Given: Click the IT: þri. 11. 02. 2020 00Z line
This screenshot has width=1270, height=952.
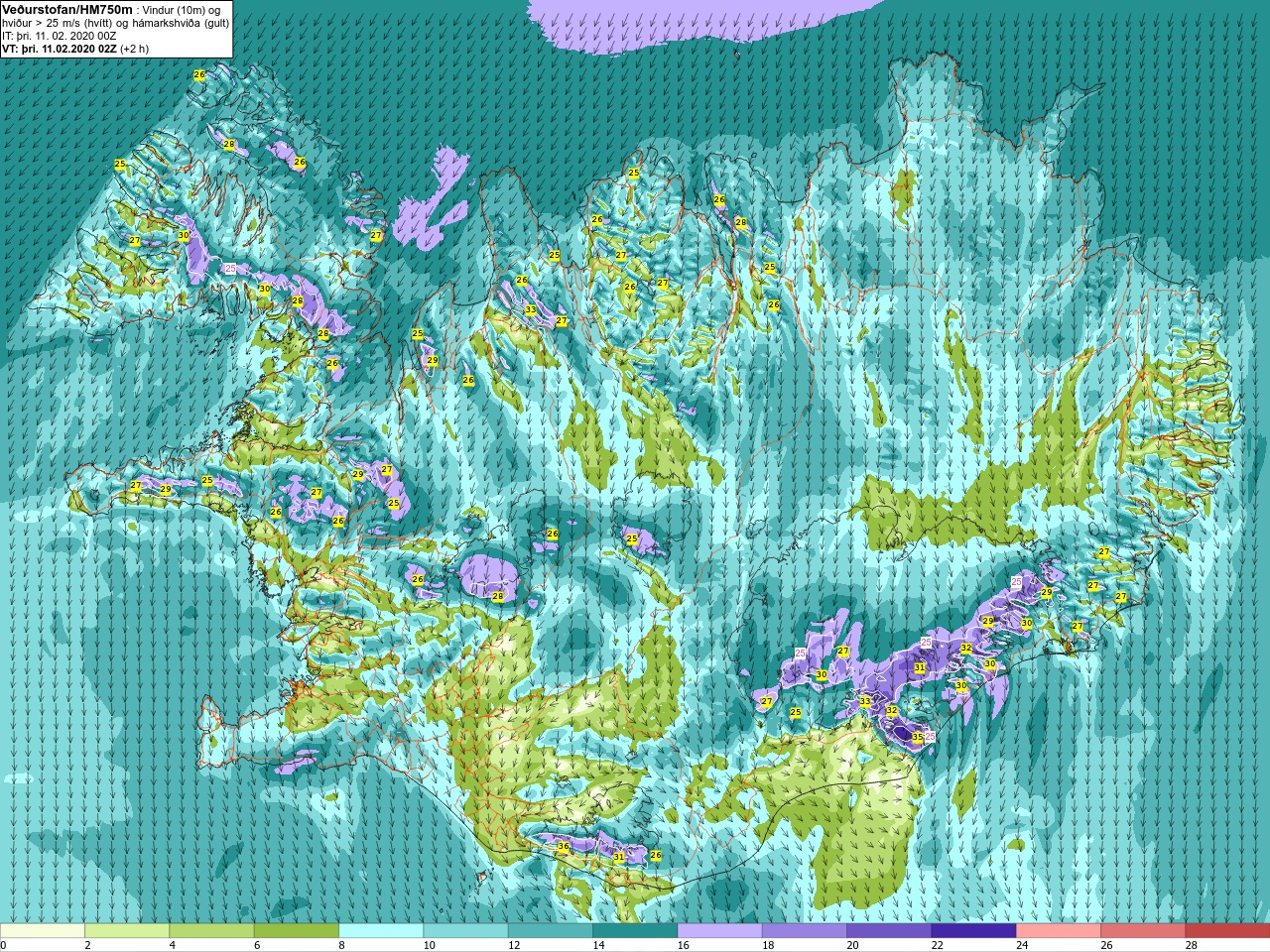Looking at the screenshot, I should (x=60, y=35).
